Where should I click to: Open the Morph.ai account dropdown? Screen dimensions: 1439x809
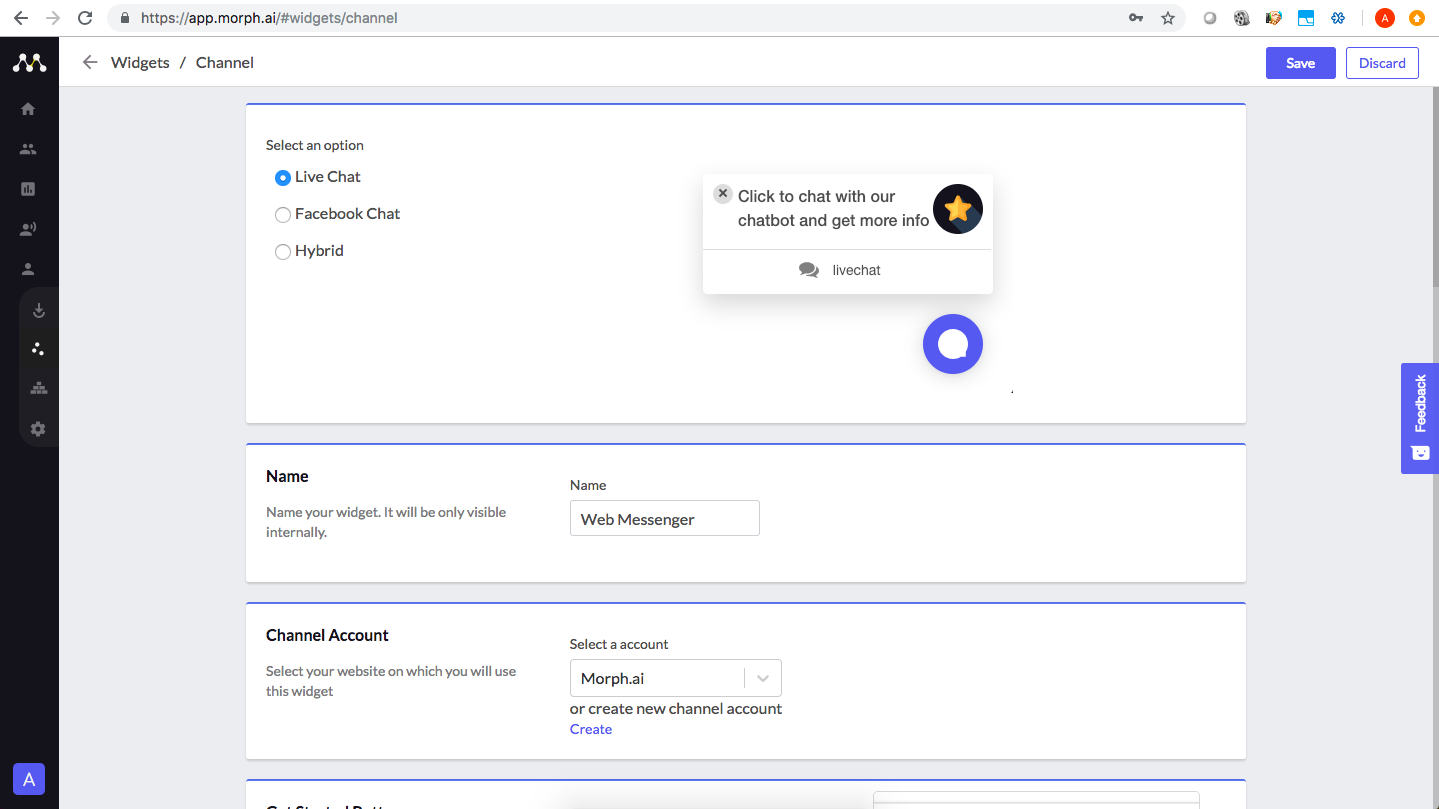pos(676,678)
